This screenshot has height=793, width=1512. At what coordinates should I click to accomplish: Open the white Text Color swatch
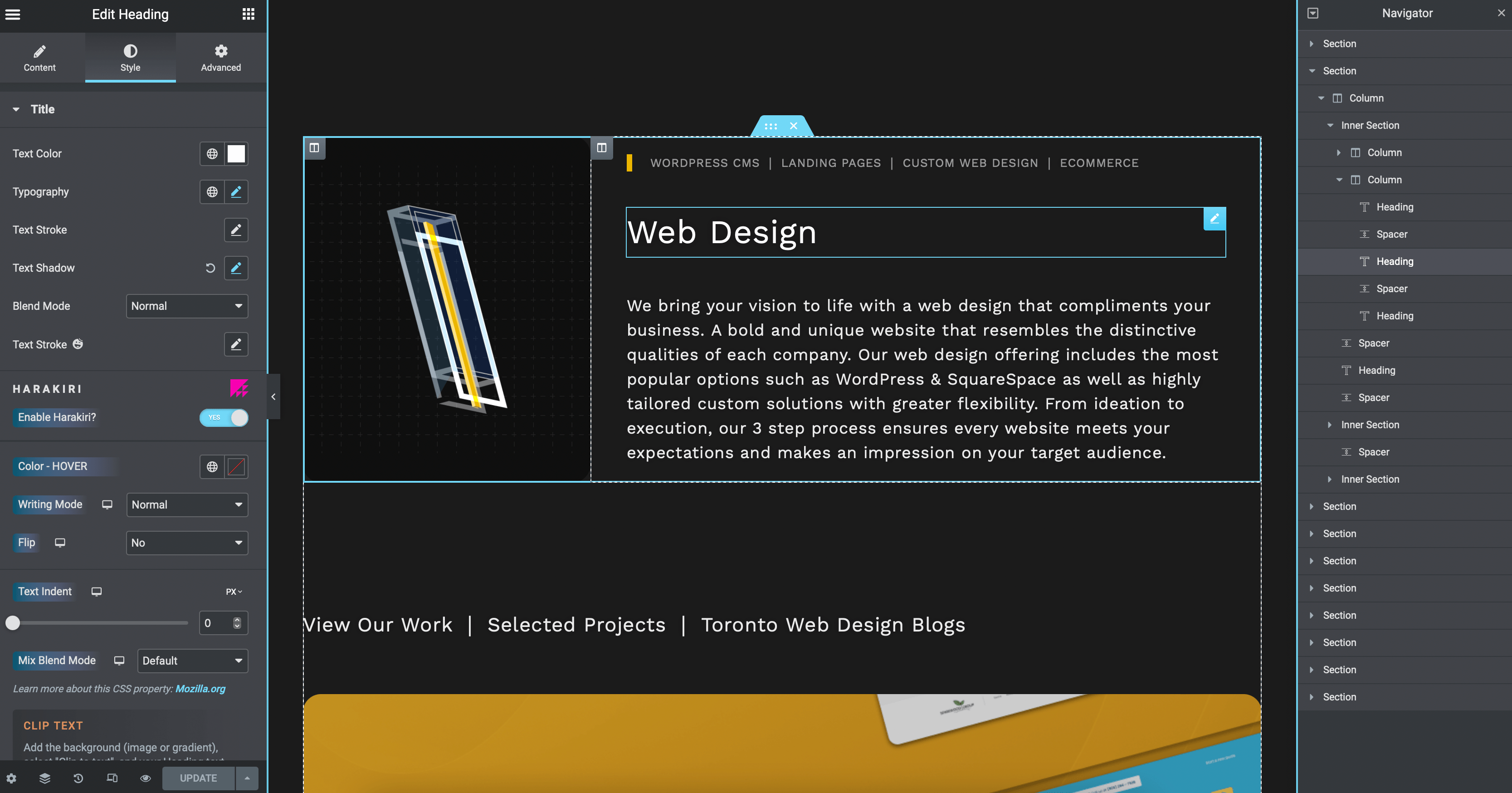pyautogui.click(x=236, y=154)
